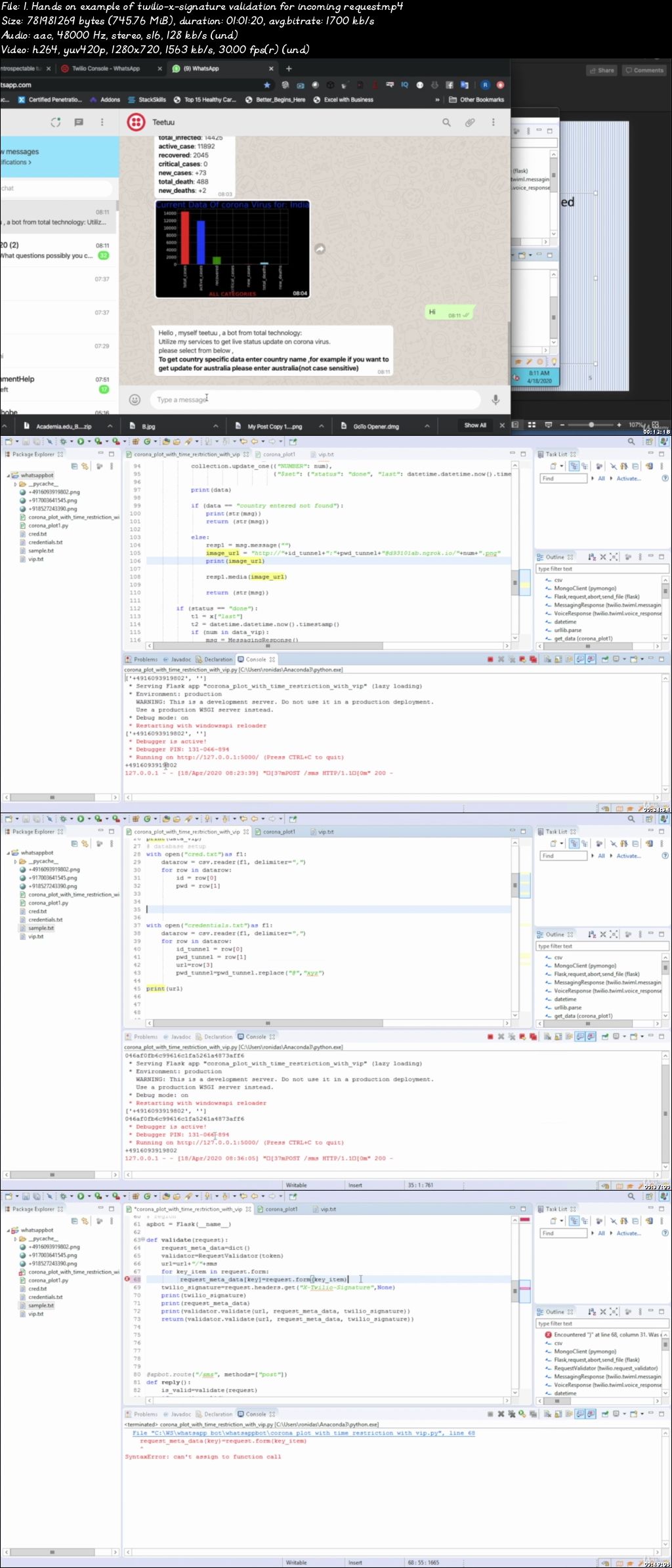
Task: Click the Type a message input field
Action: (315, 399)
